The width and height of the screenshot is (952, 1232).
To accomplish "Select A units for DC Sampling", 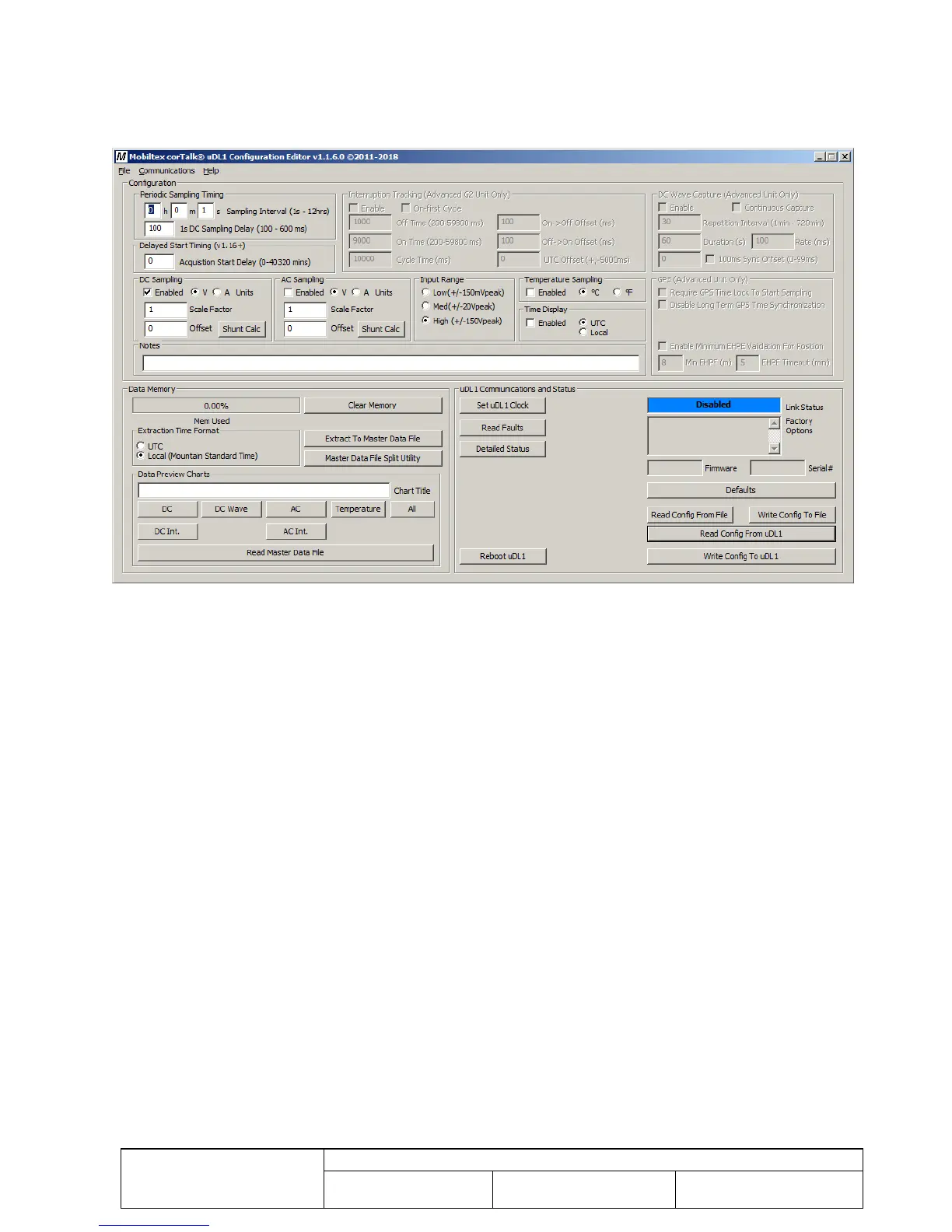I will 217,292.
